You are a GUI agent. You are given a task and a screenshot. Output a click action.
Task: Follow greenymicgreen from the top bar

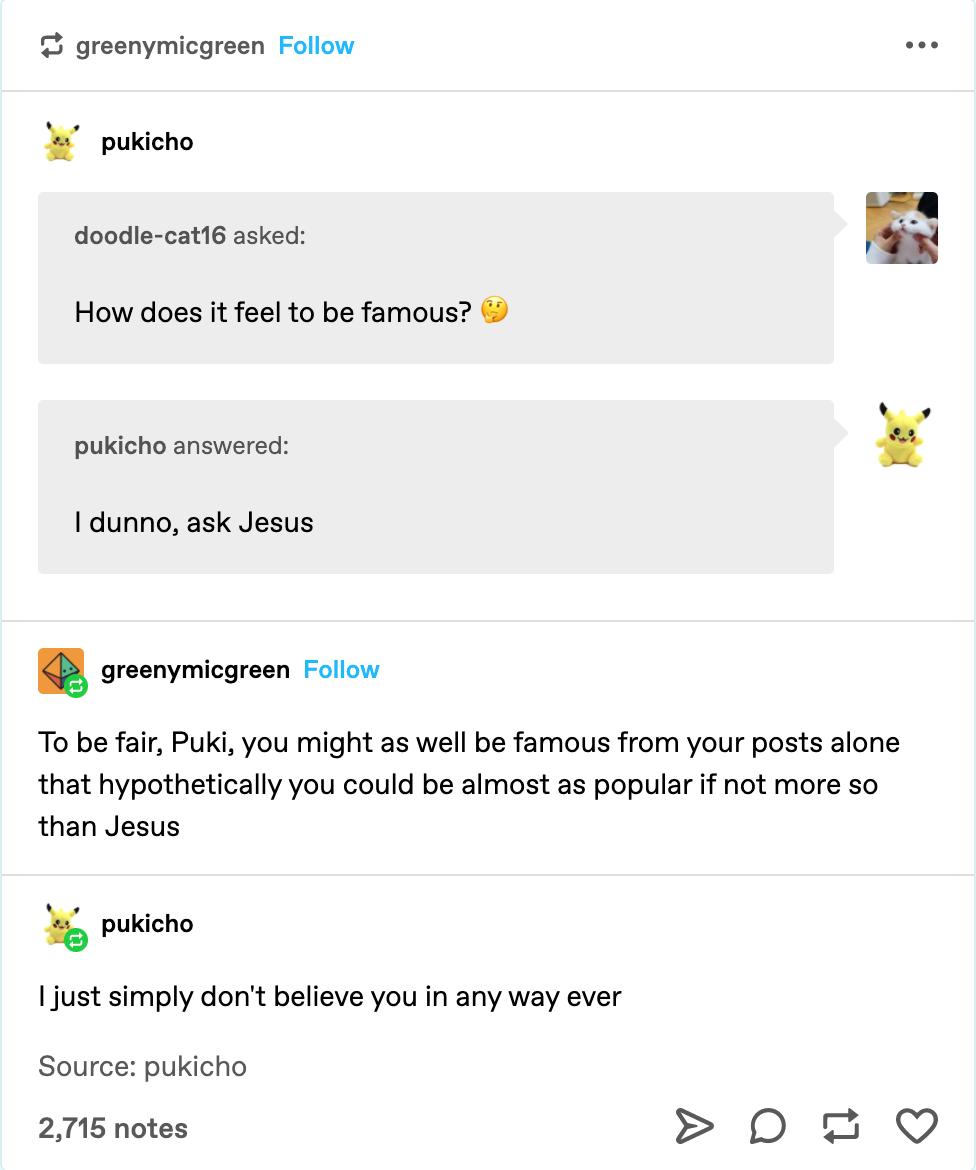[316, 45]
